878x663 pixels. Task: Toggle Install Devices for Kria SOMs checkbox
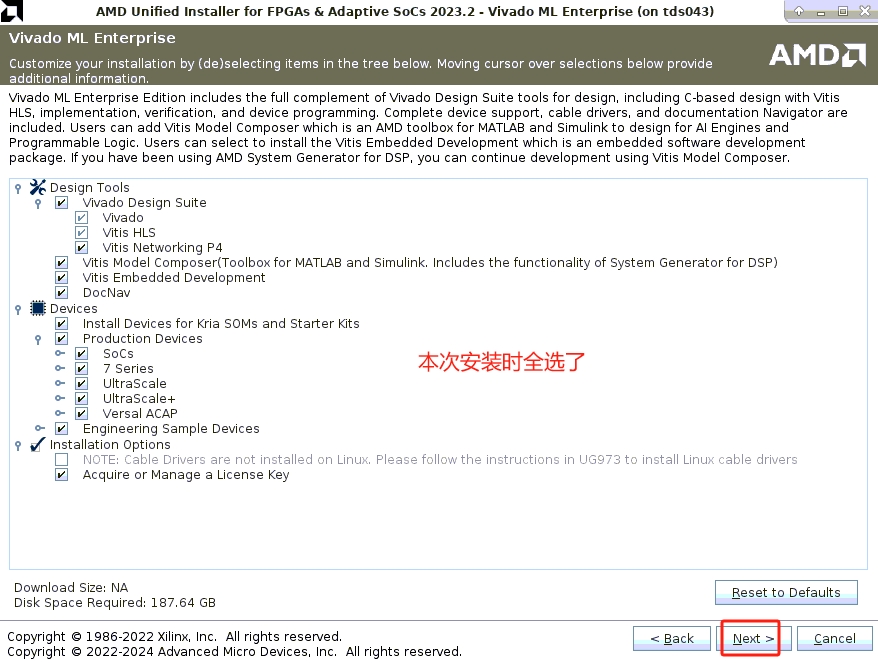62,324
